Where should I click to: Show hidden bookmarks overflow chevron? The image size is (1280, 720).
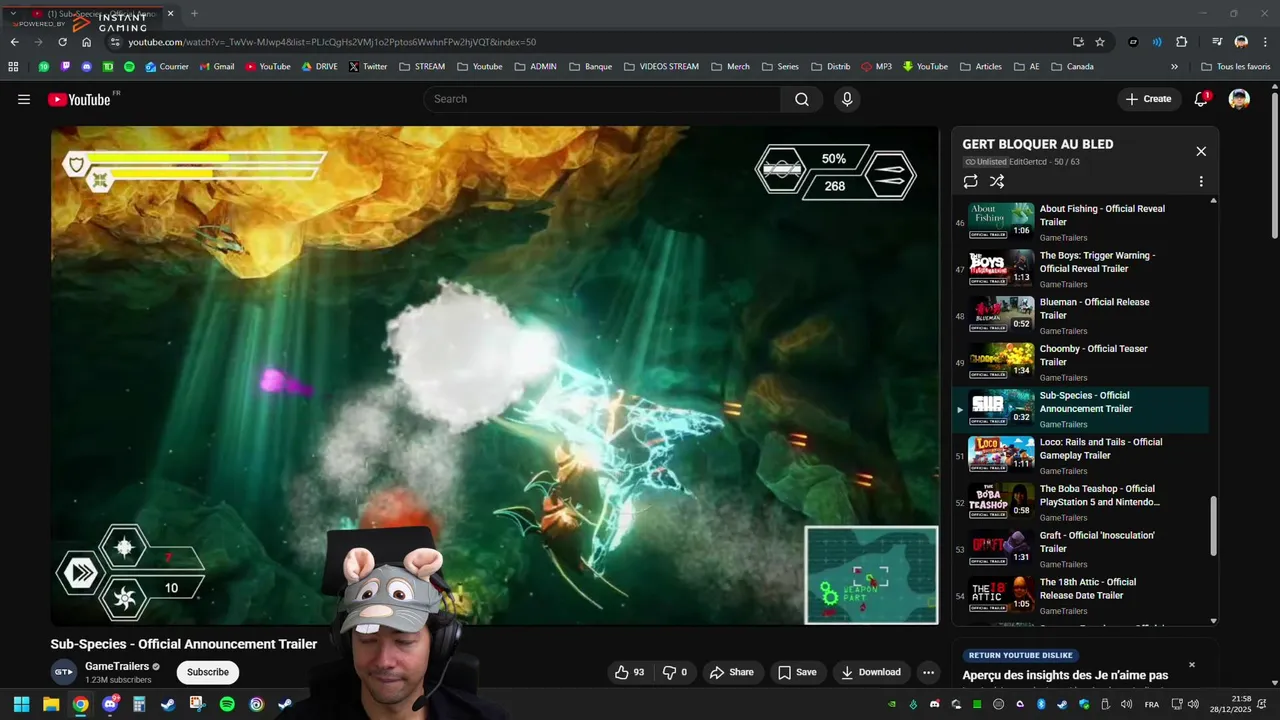coord(1174,67)
